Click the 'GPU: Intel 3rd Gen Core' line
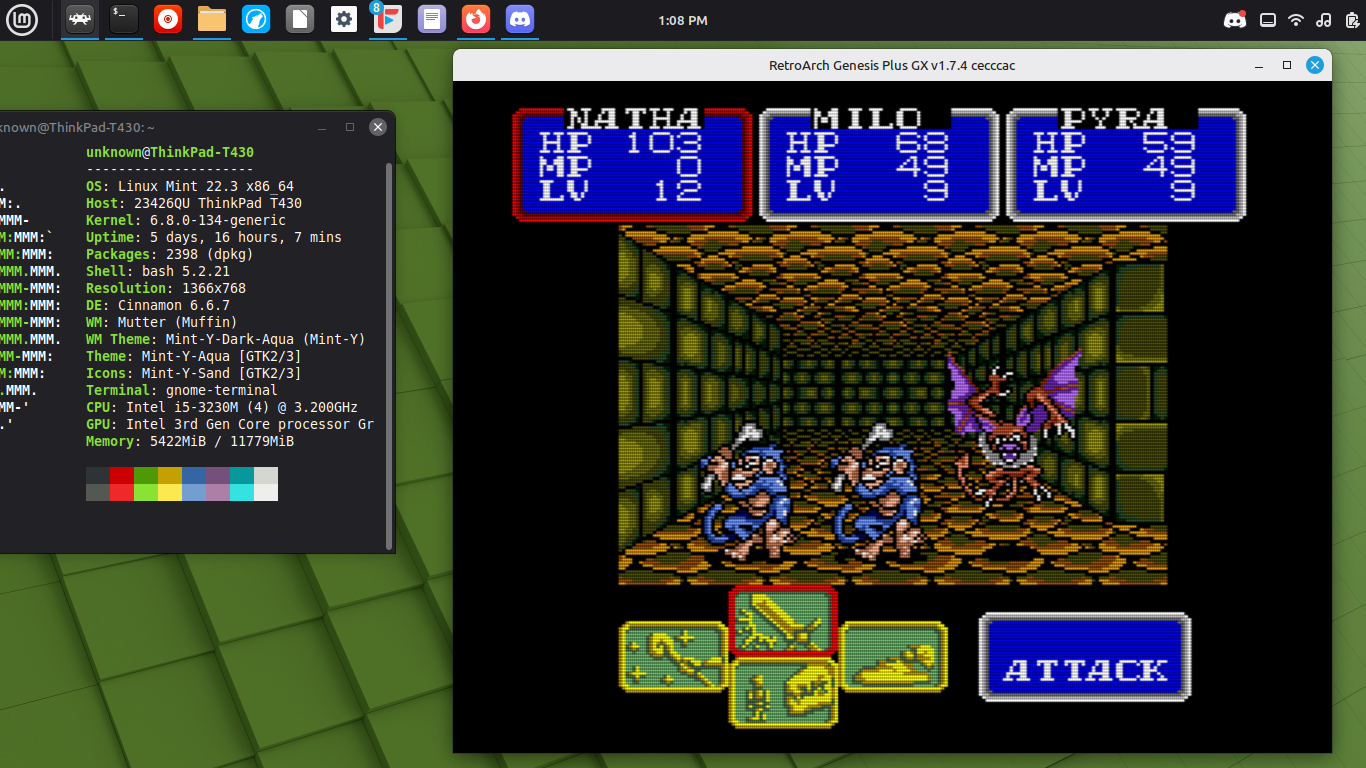The height and width of the screenshot is (768, 1366). [x=230, y=424]
